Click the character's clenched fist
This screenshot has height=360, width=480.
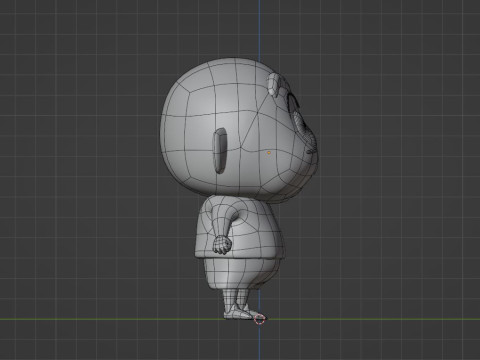[222, 245]
